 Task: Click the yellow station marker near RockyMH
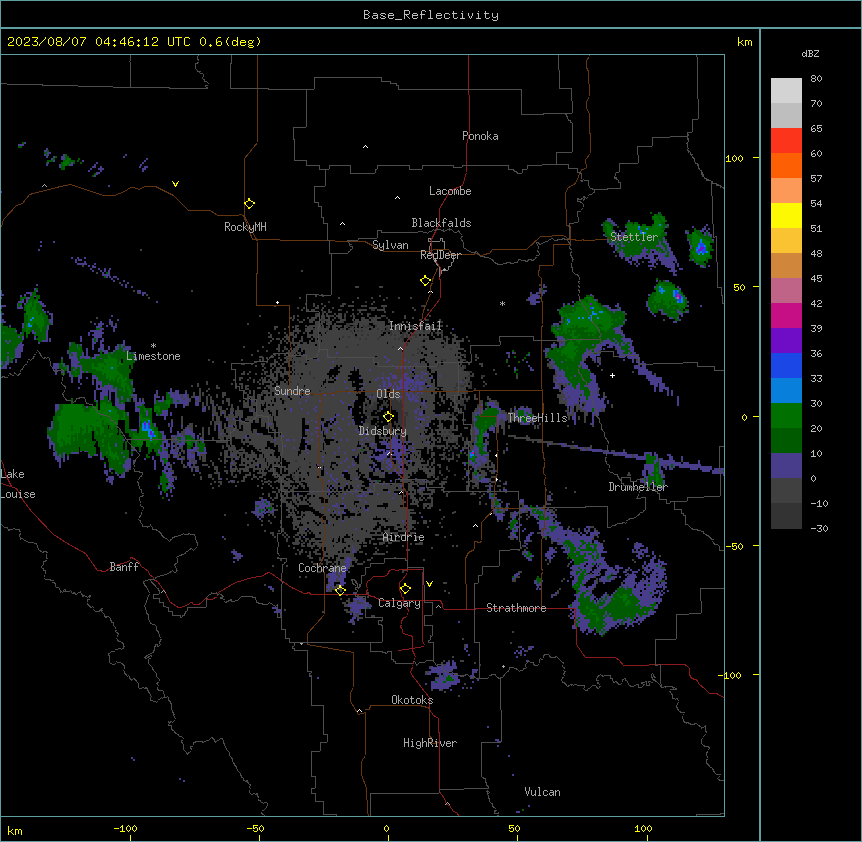point(249,204)
